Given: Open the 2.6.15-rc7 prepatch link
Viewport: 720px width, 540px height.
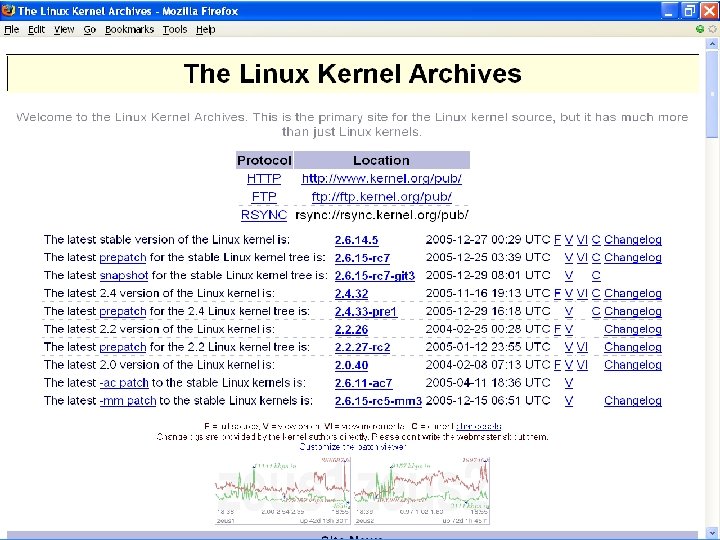Looking at the screenshot, I should click(362, 258).
